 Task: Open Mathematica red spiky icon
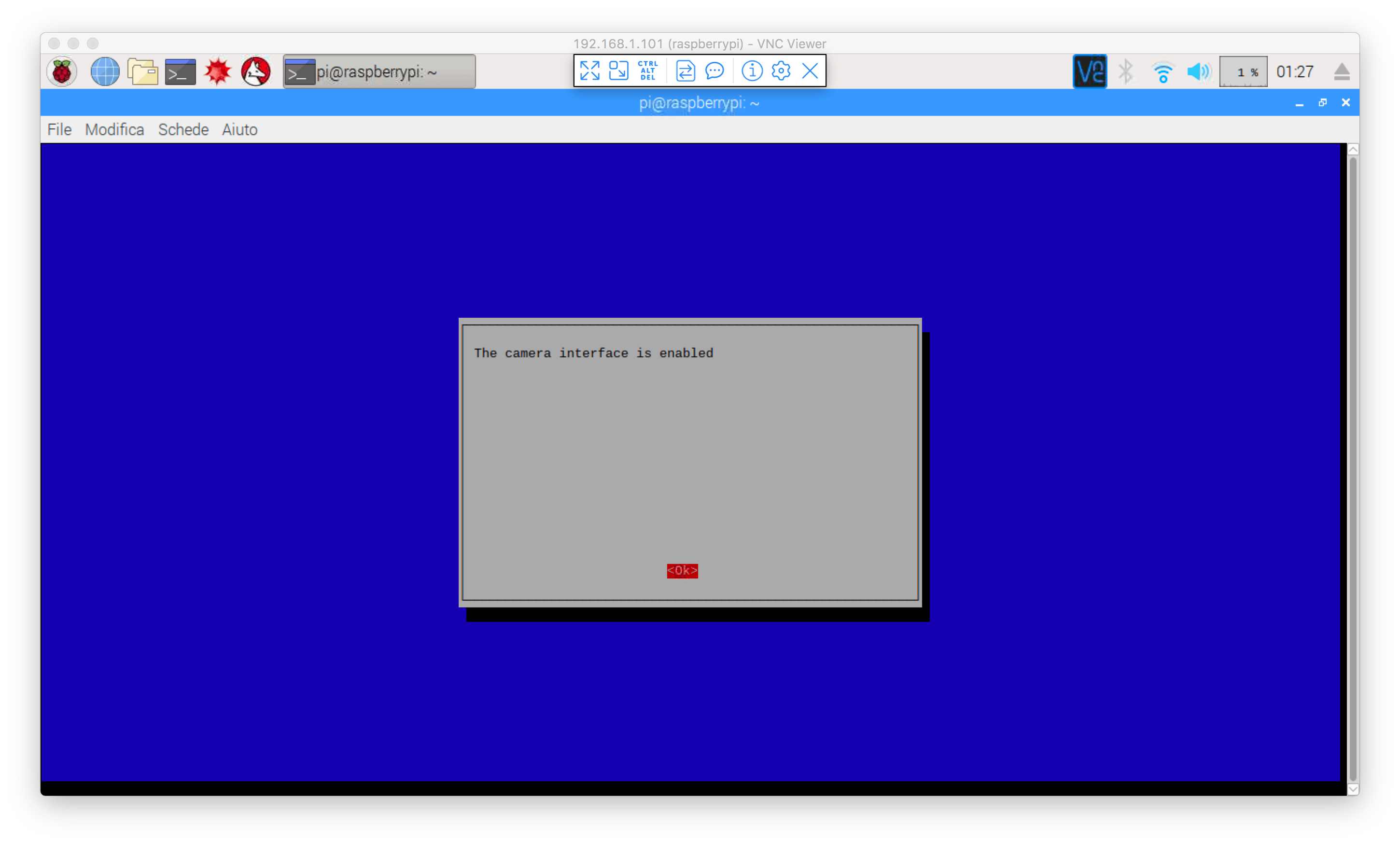click(218, 71)
